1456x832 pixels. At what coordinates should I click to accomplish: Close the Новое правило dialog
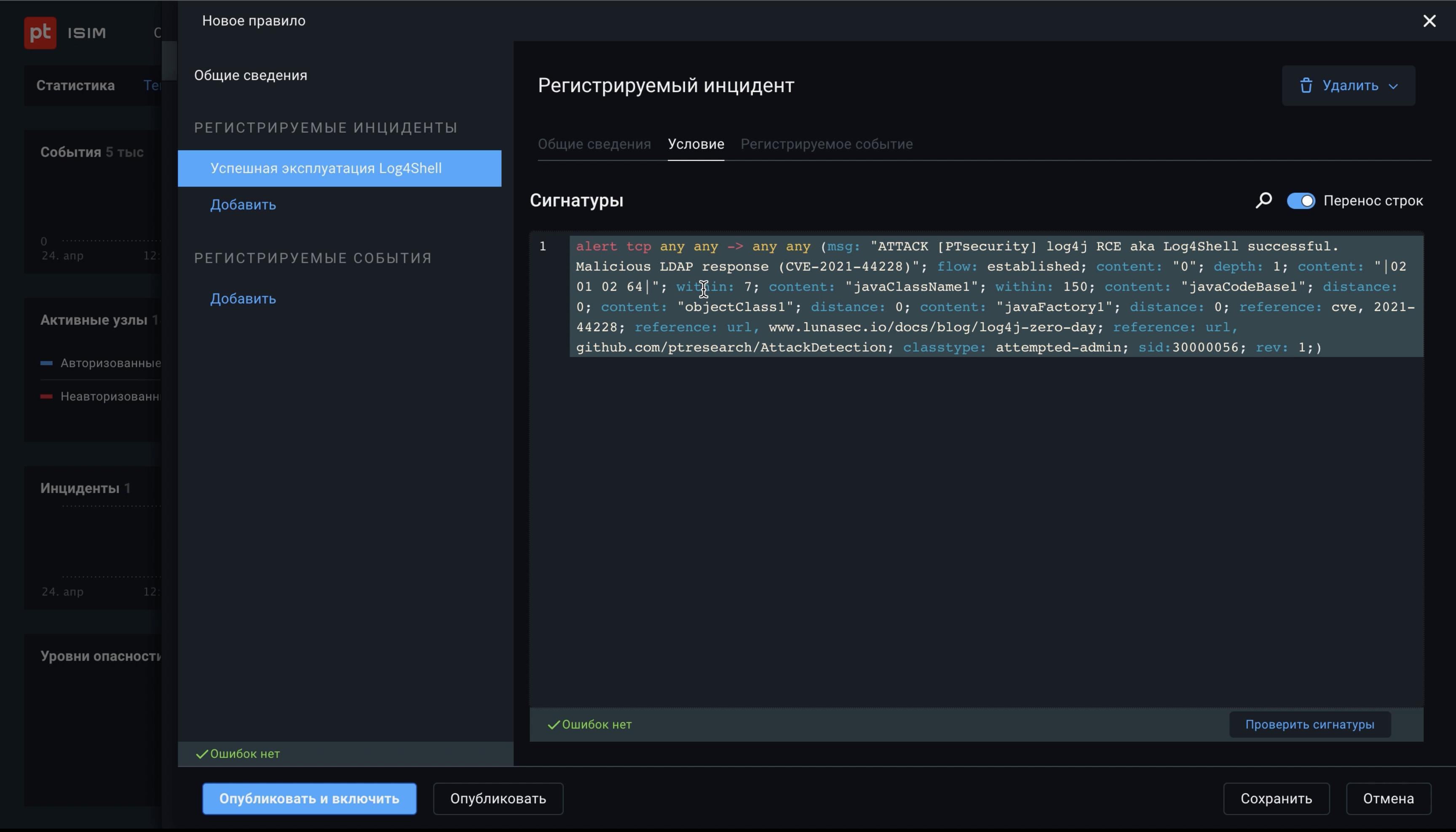[x=1429, y=21]
